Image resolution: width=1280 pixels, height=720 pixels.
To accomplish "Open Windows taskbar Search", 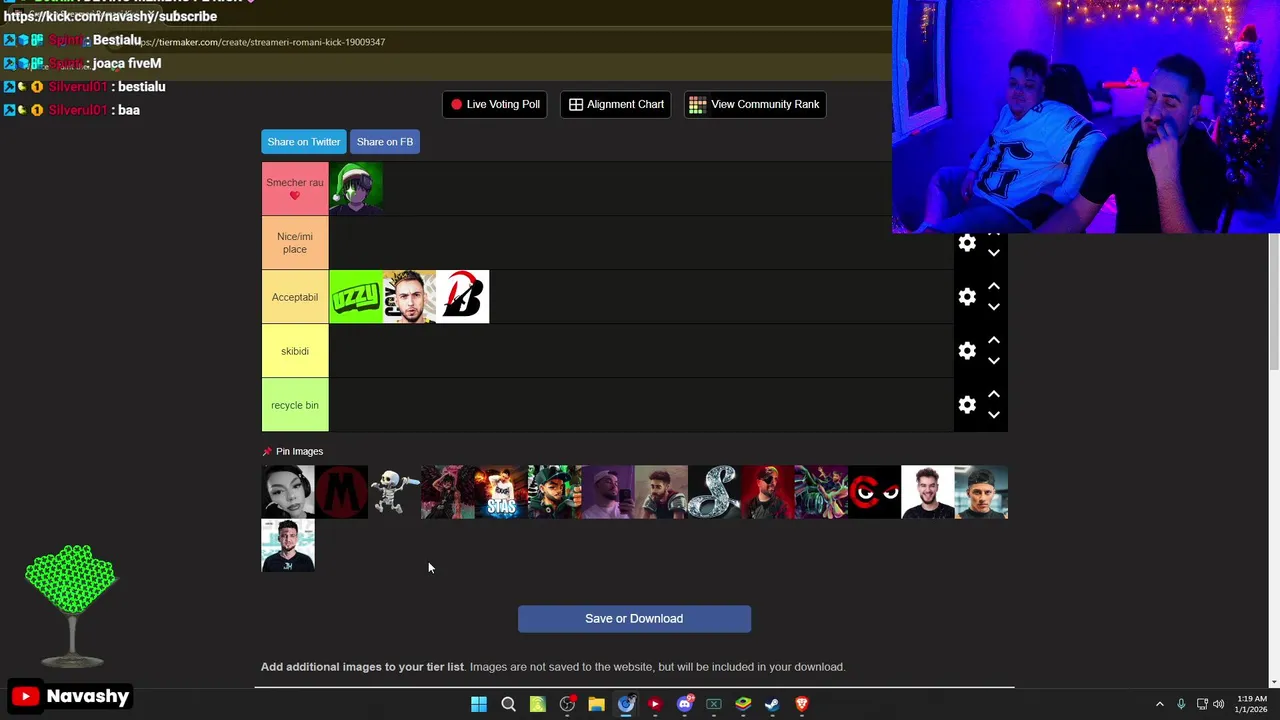I will 508,704.
